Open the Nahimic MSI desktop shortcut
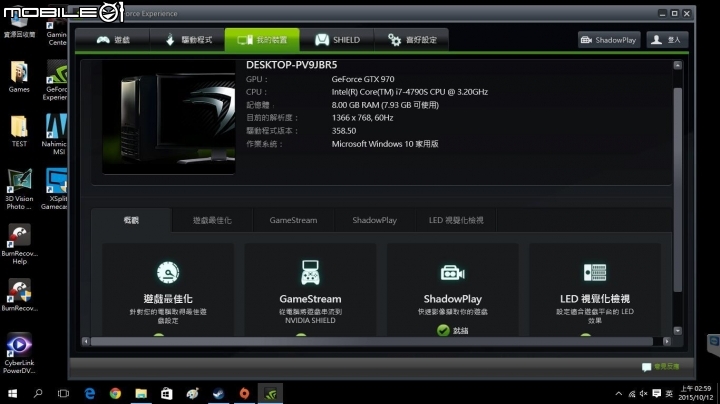720x404 pixels. click(55, 134)
